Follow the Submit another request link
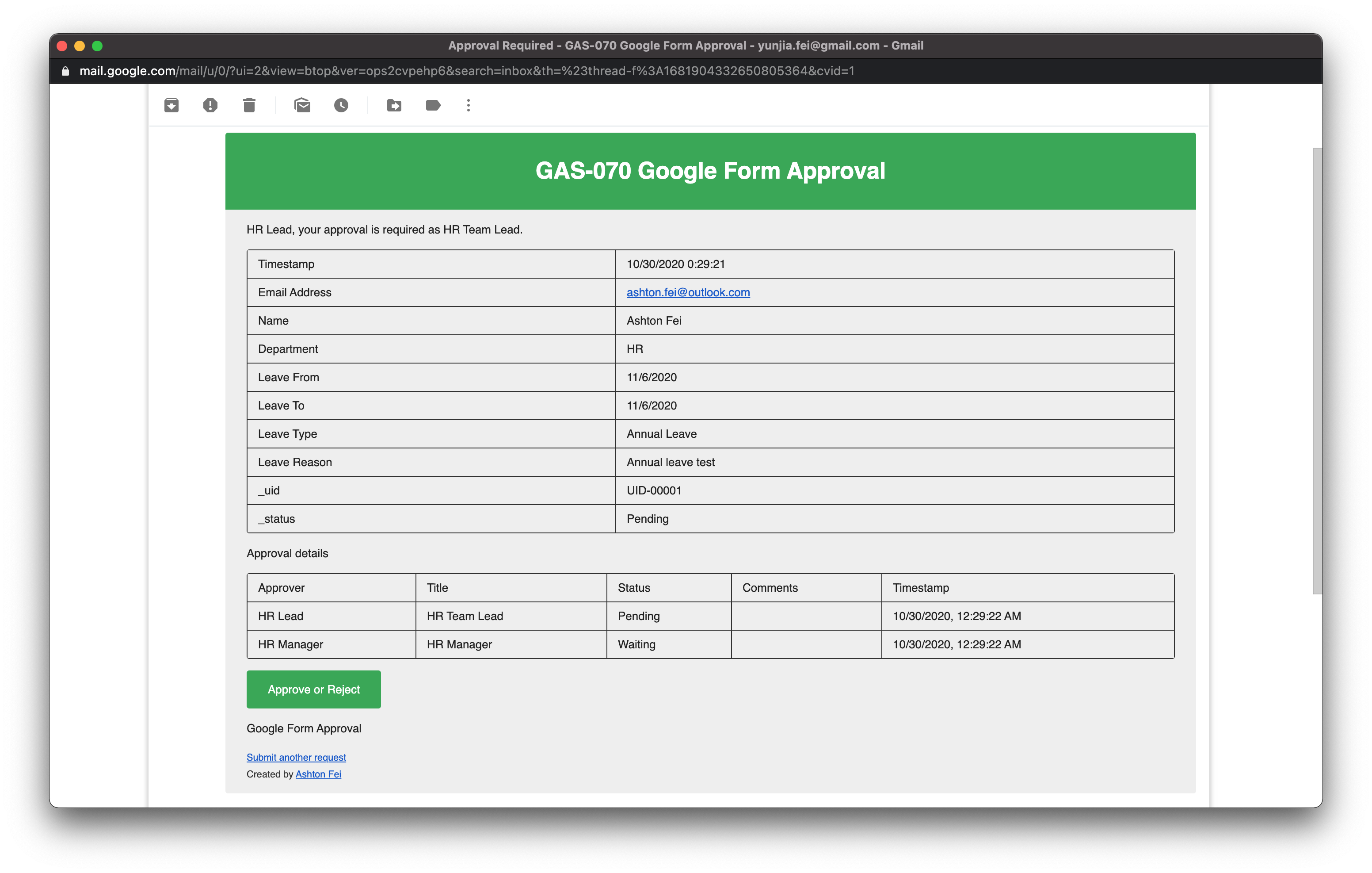The image size is (1372, 873). pos(296,757)
